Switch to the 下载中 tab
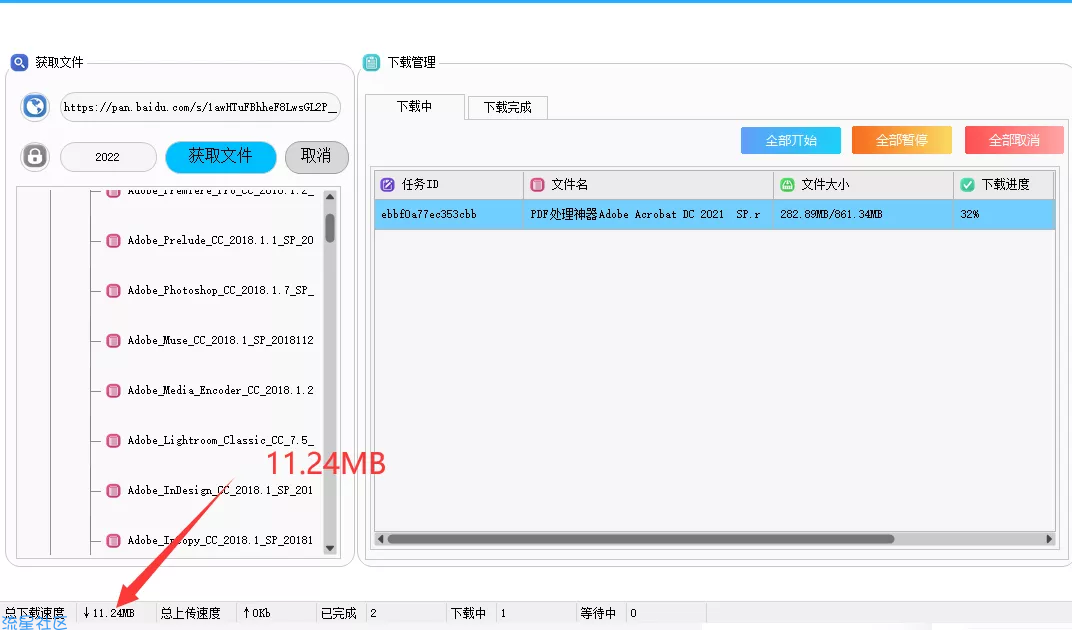The width and height of the screenshot is (1072, 630). 415,107
